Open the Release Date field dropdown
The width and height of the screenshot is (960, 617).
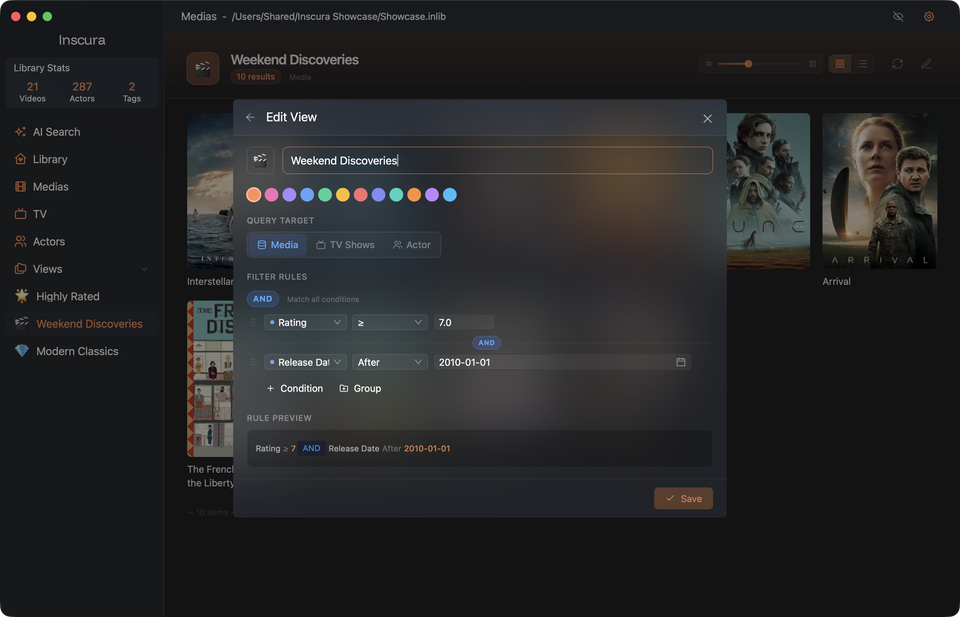point(306,362)
